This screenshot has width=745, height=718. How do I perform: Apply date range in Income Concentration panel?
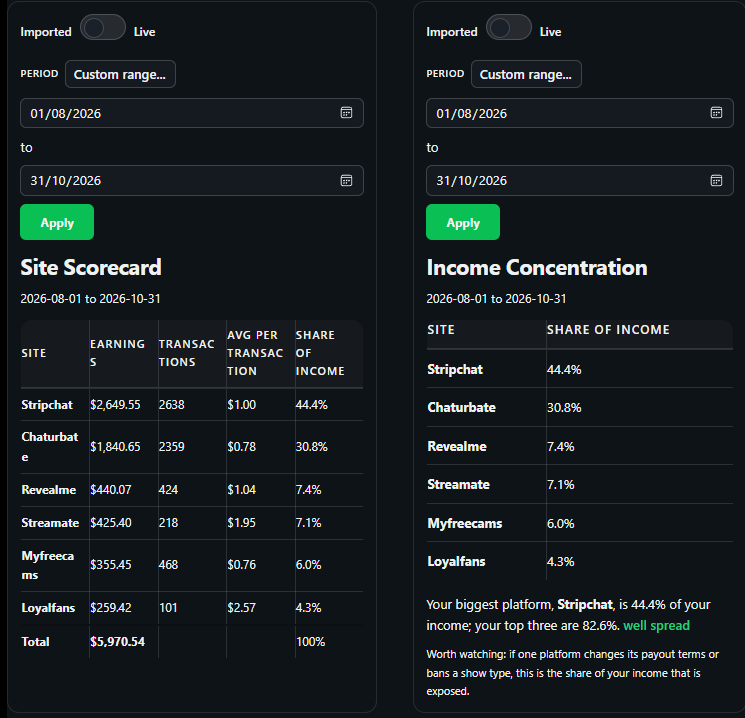click(463, 222)
